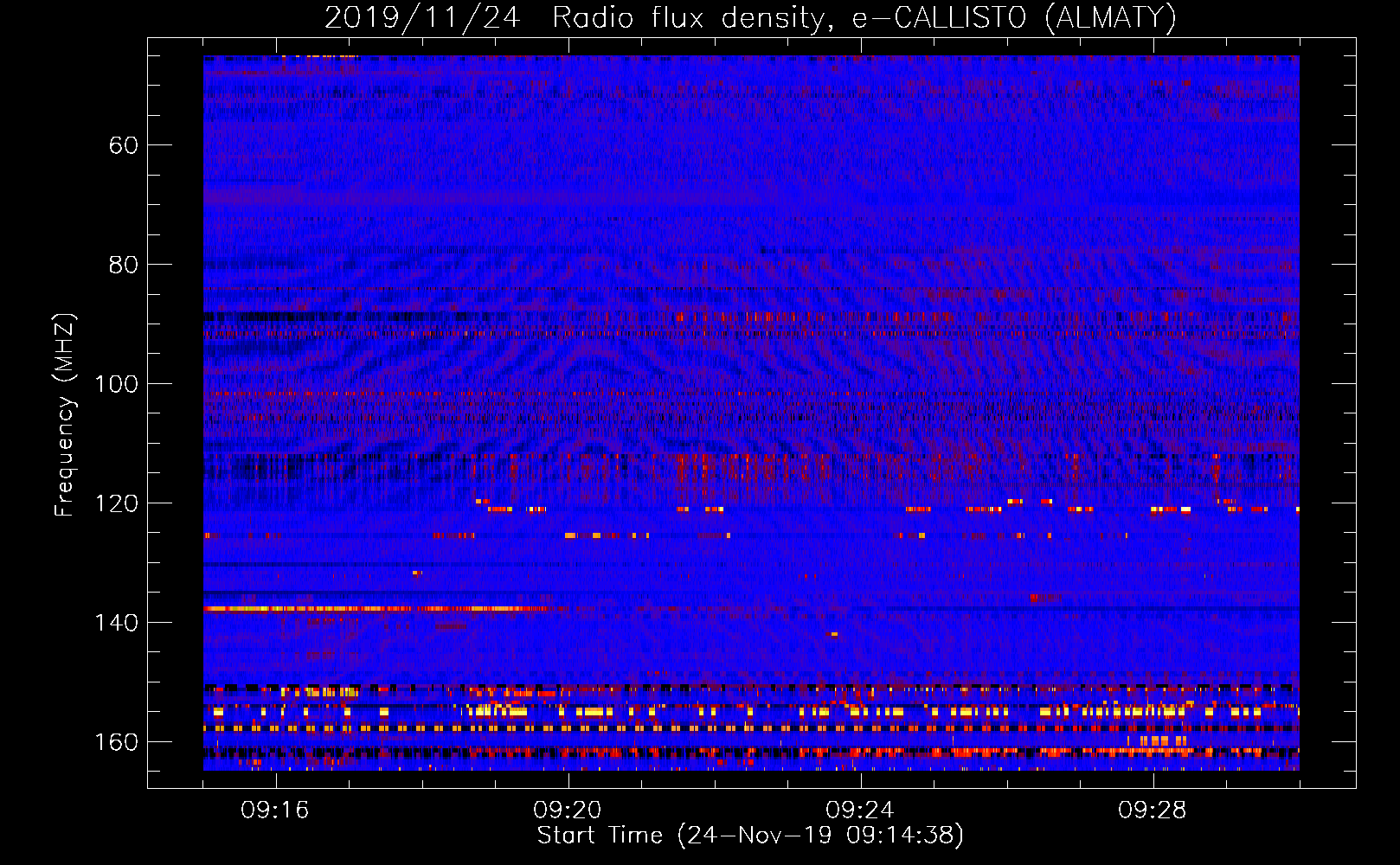This screenshot has height=865, width=1400.
Task: Select the 'Frequency (MHZ)' y-axis label
Action: tap(66, 414)
